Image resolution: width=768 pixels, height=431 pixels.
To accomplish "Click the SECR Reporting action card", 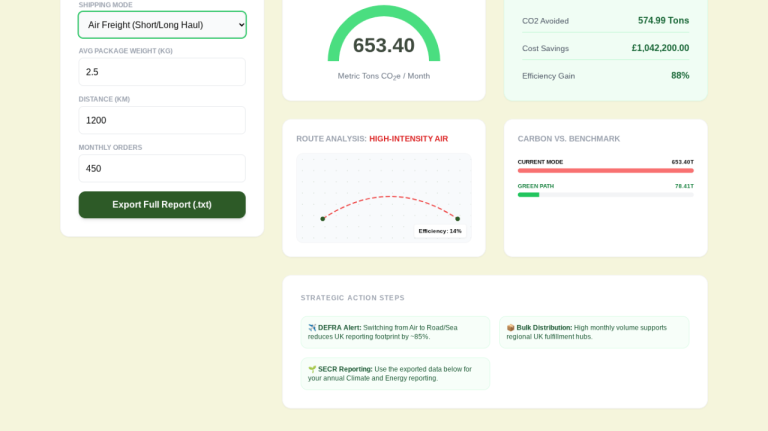I will point(395,374).
